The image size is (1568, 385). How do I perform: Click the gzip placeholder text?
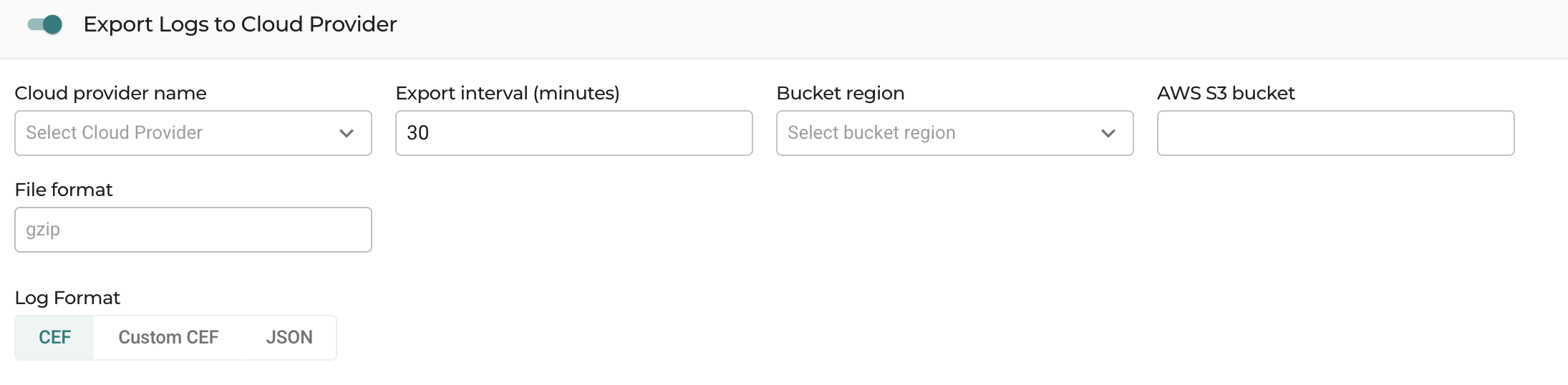point(43,230)
